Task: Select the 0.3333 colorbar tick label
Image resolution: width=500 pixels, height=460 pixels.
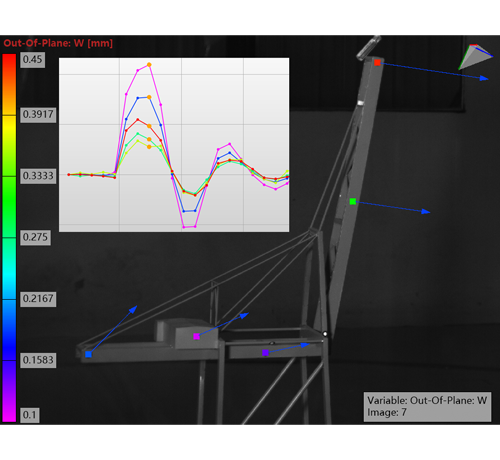Action: 38,176
